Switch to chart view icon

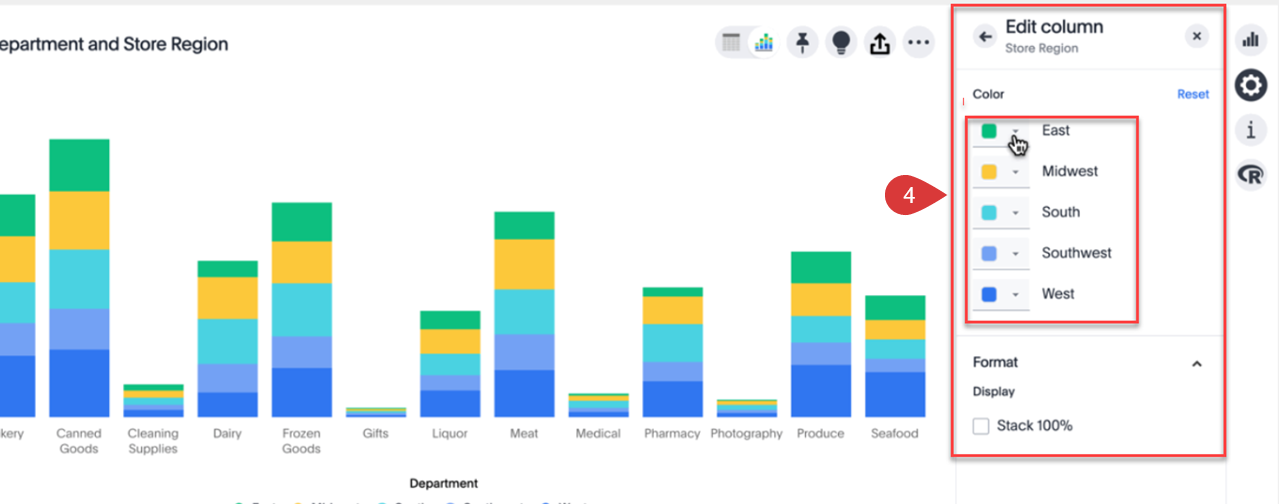pos(764,42)
